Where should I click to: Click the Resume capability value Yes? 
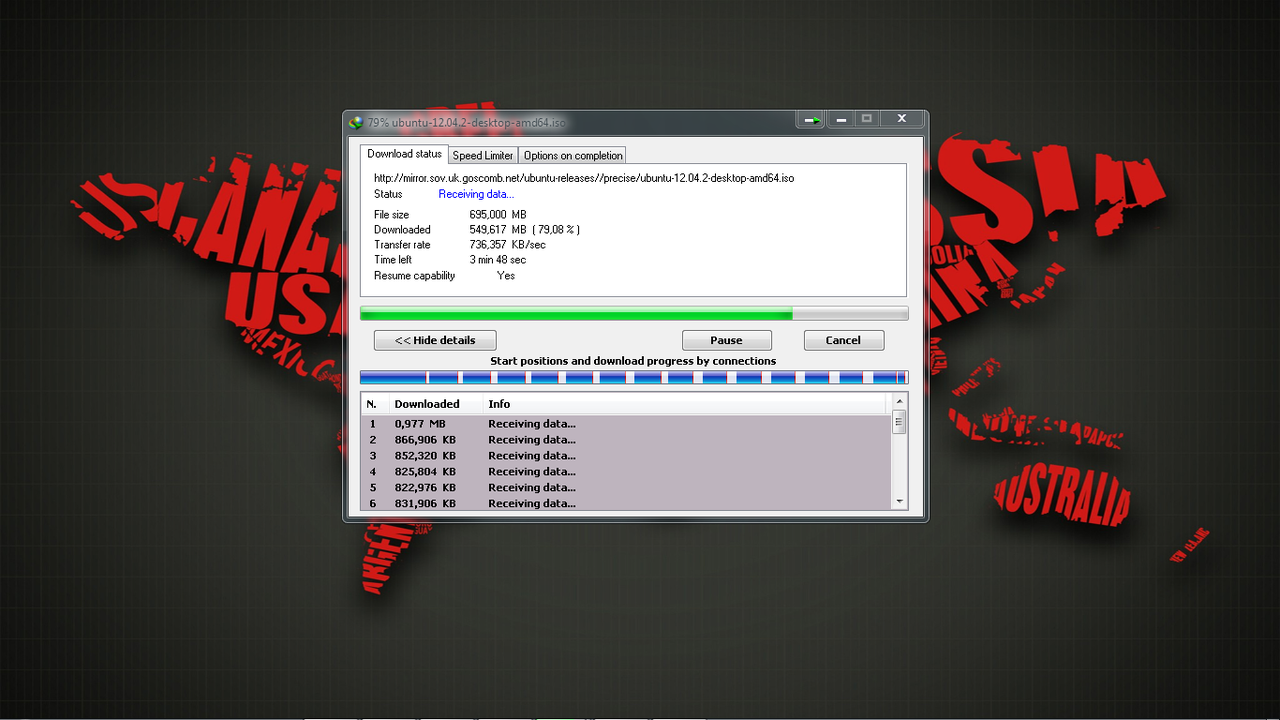(506, 276)
